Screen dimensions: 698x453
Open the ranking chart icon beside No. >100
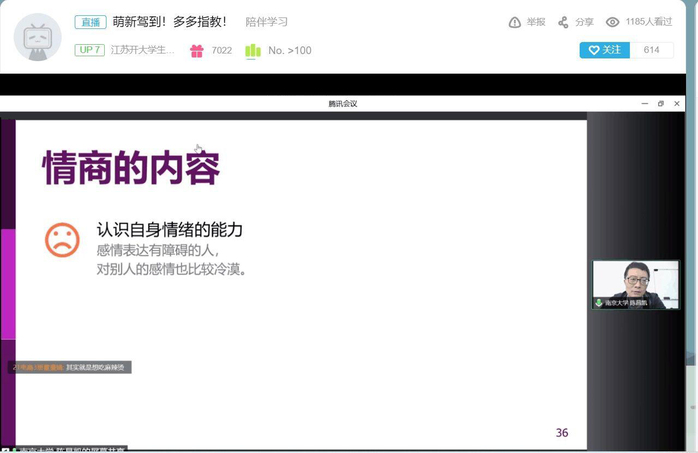[252, 51]
